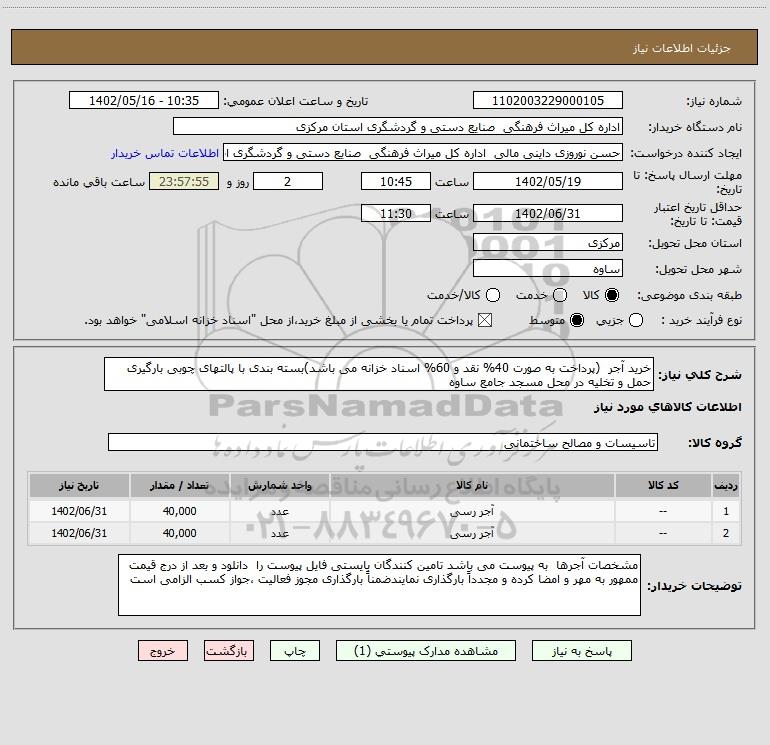Click the delivery province مرکزی field

point(548,242)
